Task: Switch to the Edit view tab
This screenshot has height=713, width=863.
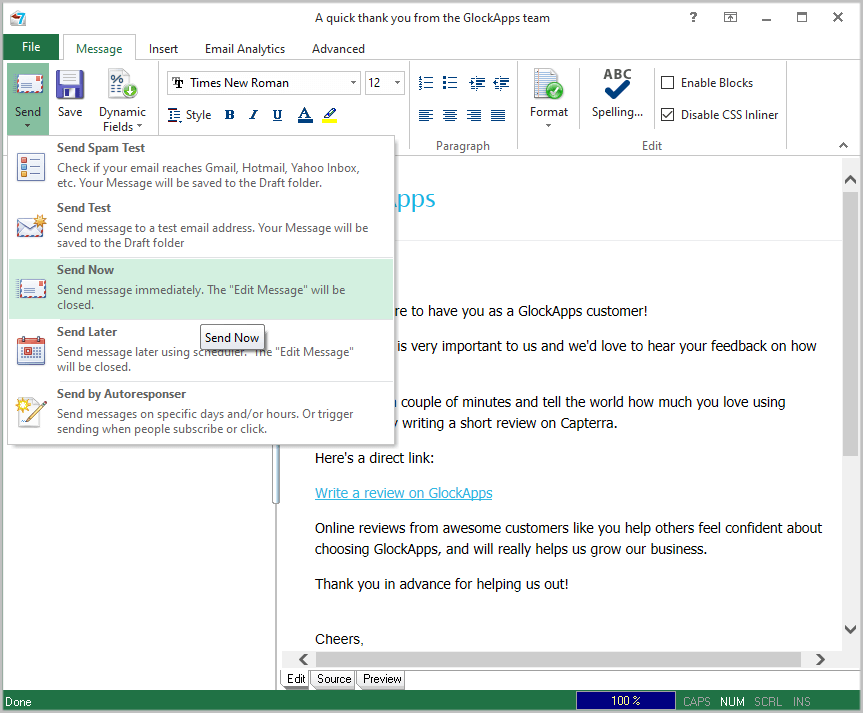Action: [x=296, y=679]
